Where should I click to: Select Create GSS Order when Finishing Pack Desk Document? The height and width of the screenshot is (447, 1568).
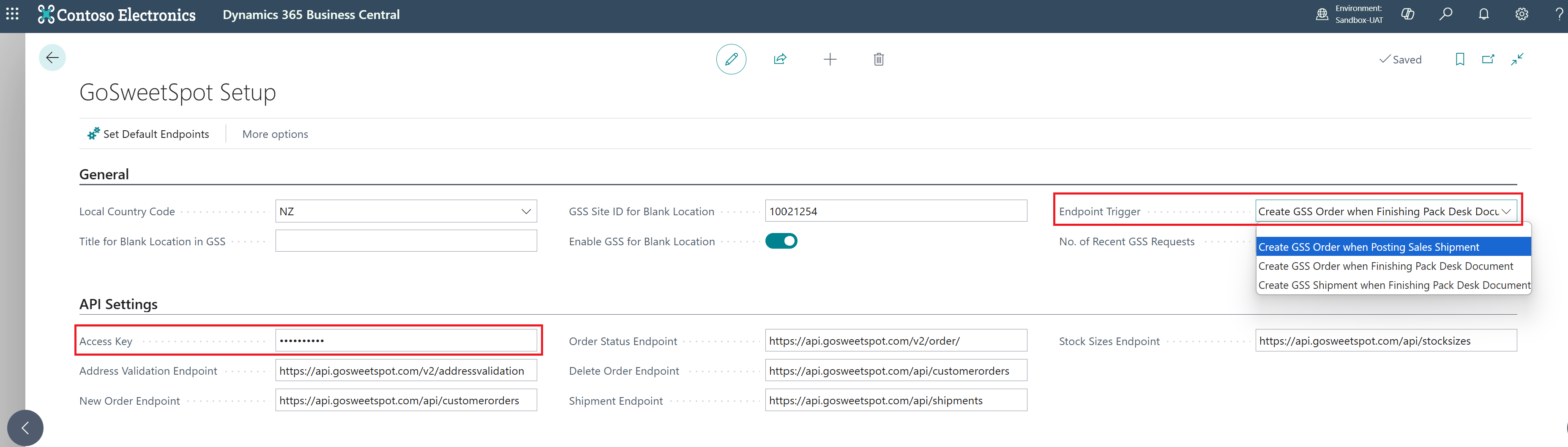point(1393,266)
